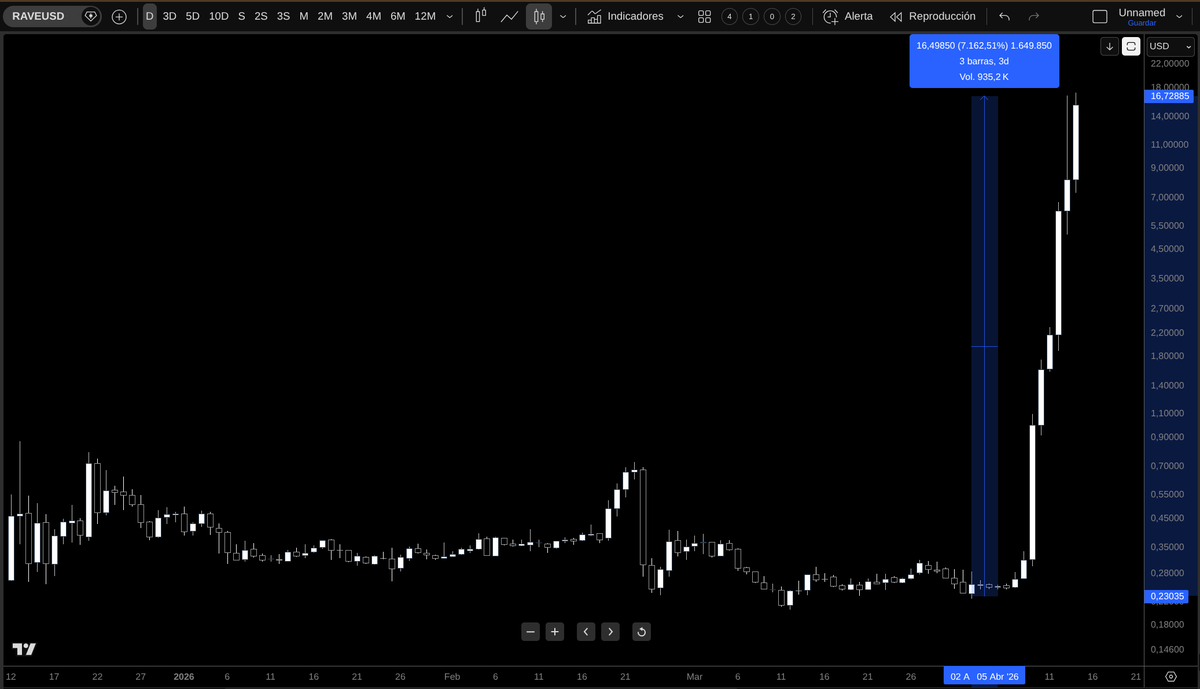Select the line chart drawing tool icon
1200x689 pixels.
(x=509, y=16)
